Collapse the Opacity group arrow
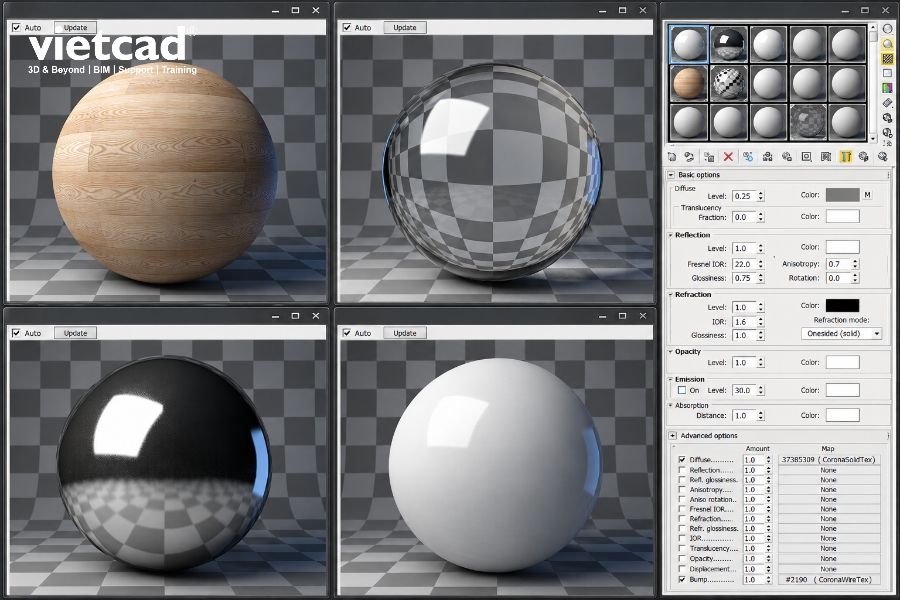This screenshot has width=900, height=600. tap(670, 351)
